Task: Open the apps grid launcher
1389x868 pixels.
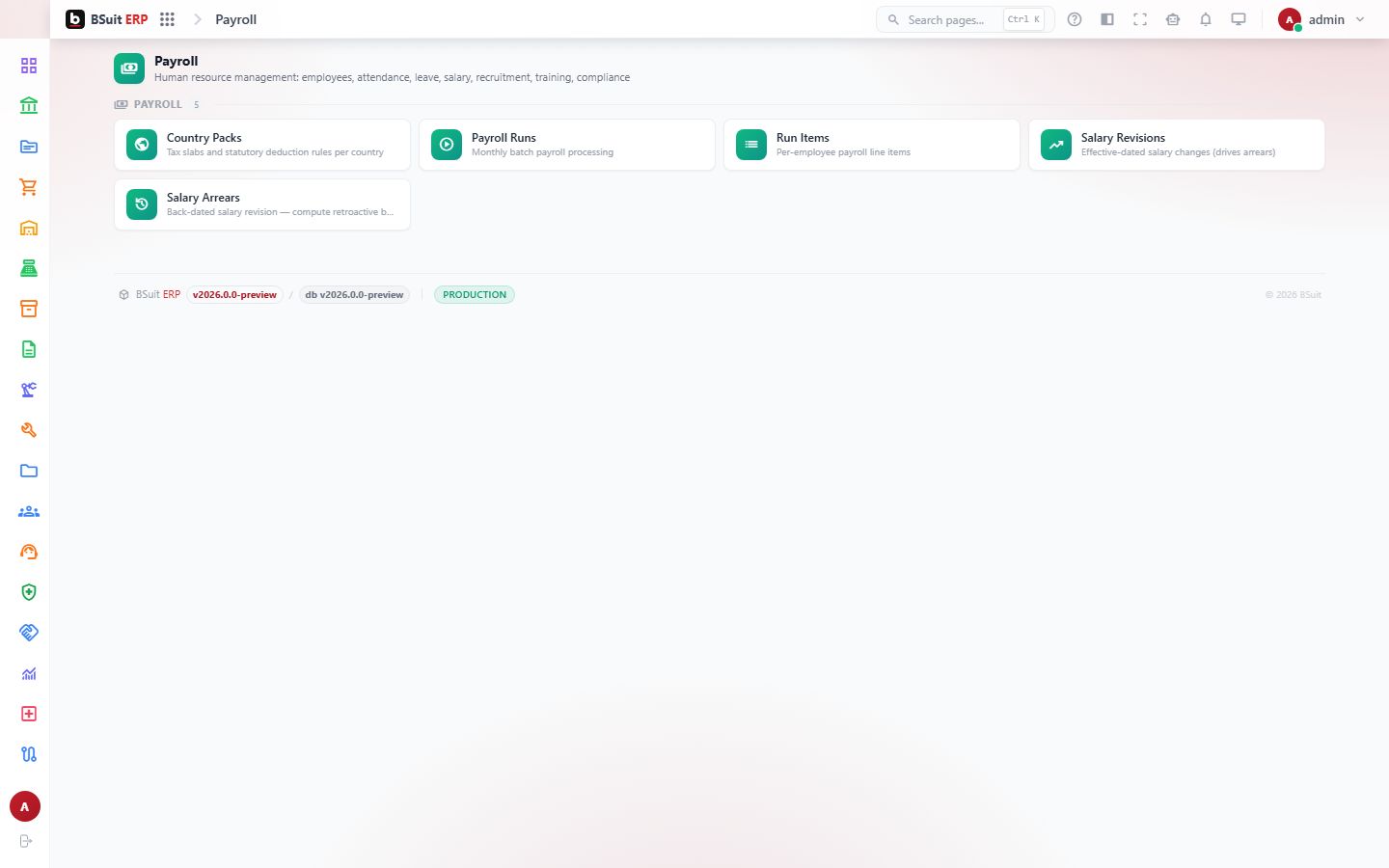Action: pos(167,19)
